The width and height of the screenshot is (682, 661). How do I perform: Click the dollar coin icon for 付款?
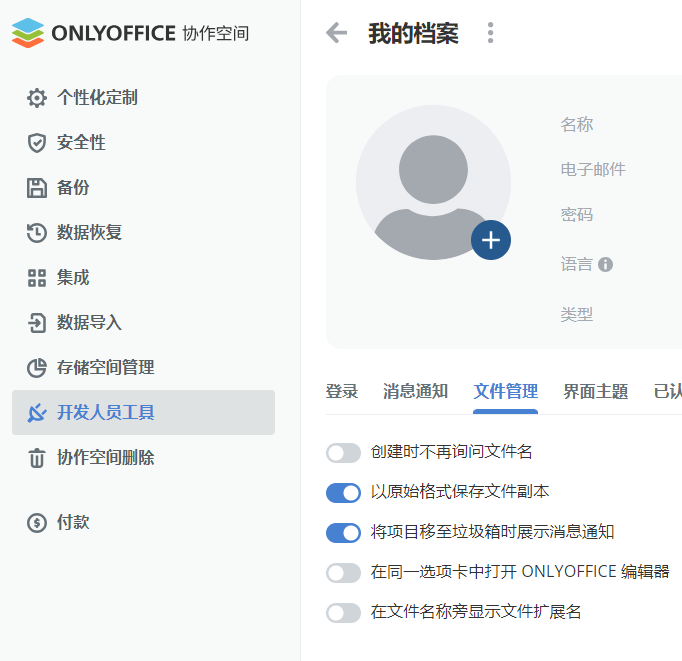(x=37, y=522)
